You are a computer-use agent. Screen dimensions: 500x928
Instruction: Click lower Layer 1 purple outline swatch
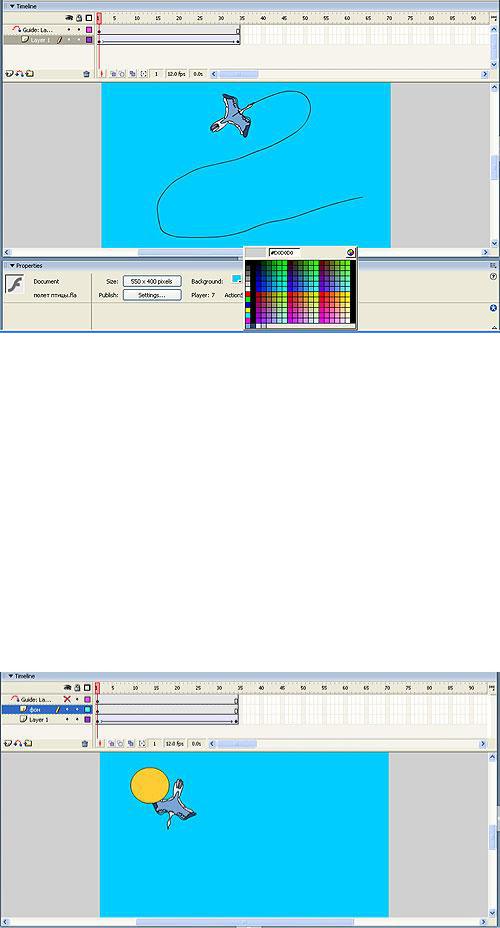coord(88,720)
